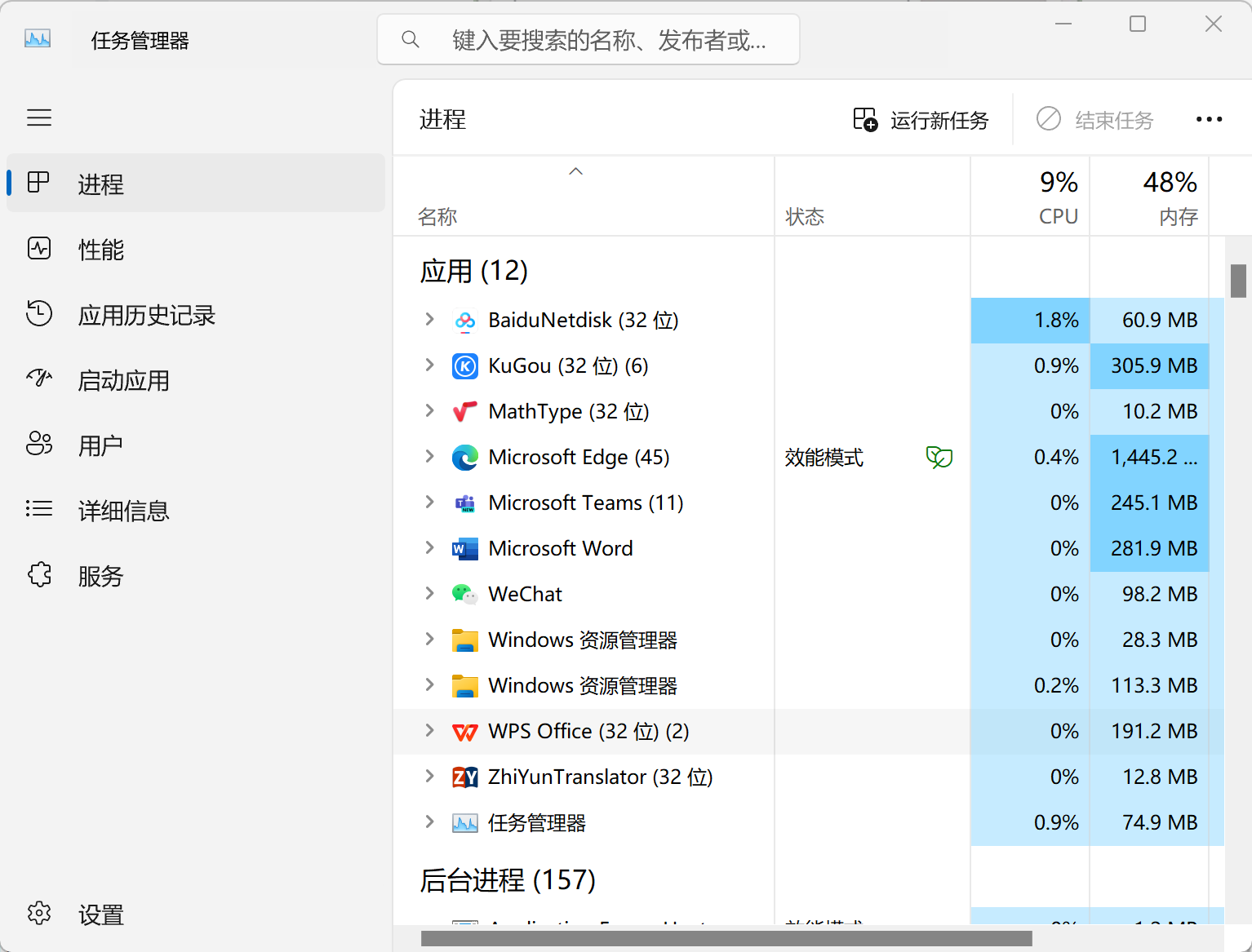
Task: Expand the Microsoft Edge (45) process group
Action: click(x=429, y=456)
